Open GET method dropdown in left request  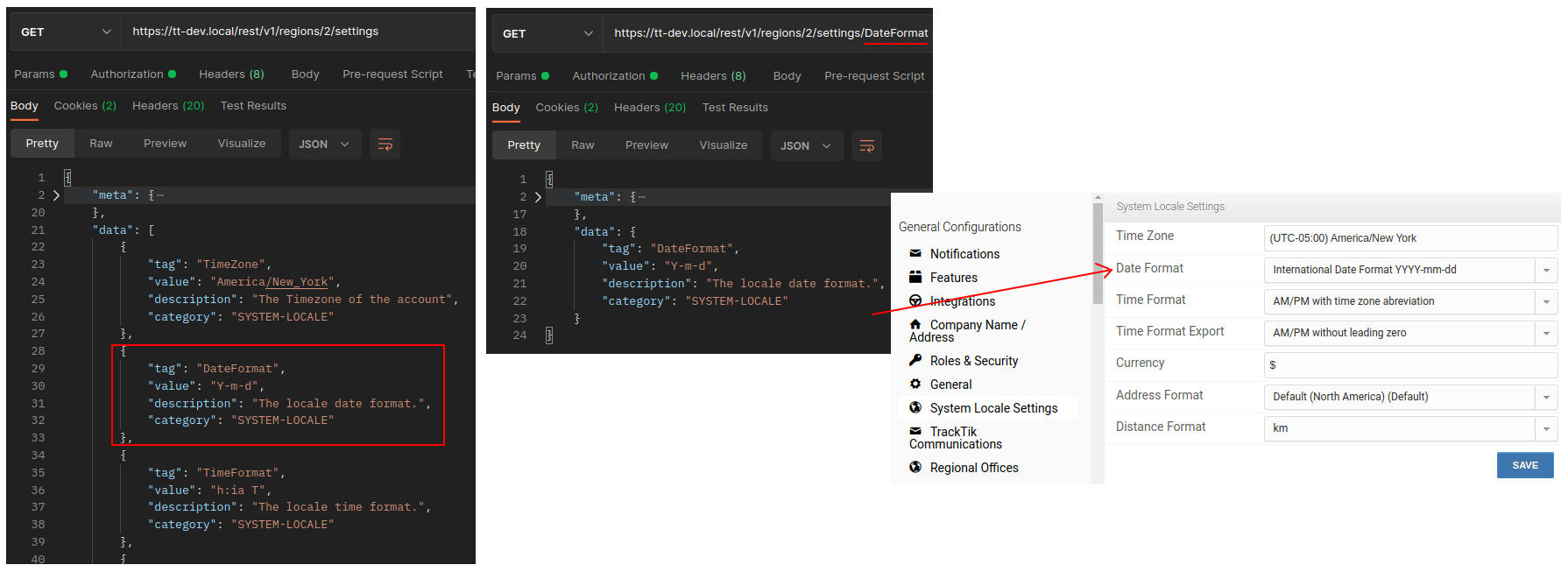coord(67,32)
